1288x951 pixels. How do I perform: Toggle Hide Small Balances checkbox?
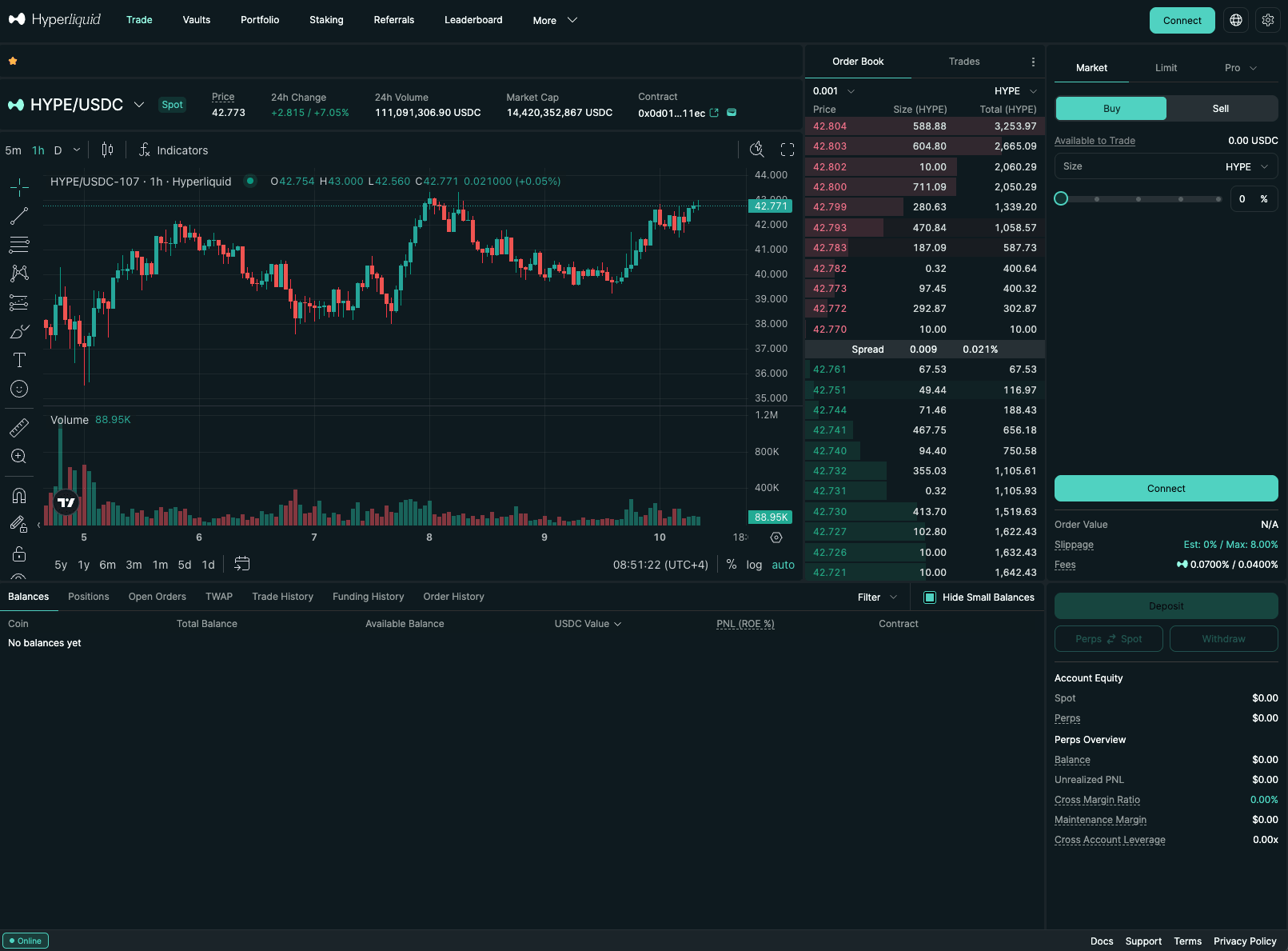930,597
